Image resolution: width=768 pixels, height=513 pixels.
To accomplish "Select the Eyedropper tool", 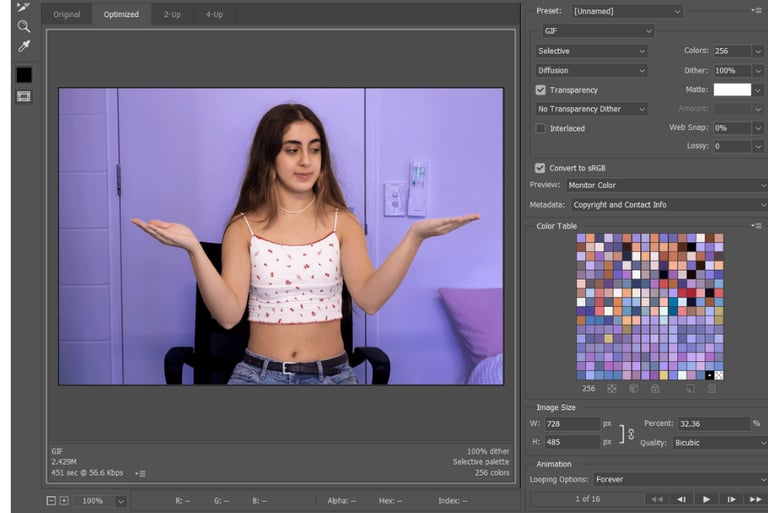I will point(24,47).
